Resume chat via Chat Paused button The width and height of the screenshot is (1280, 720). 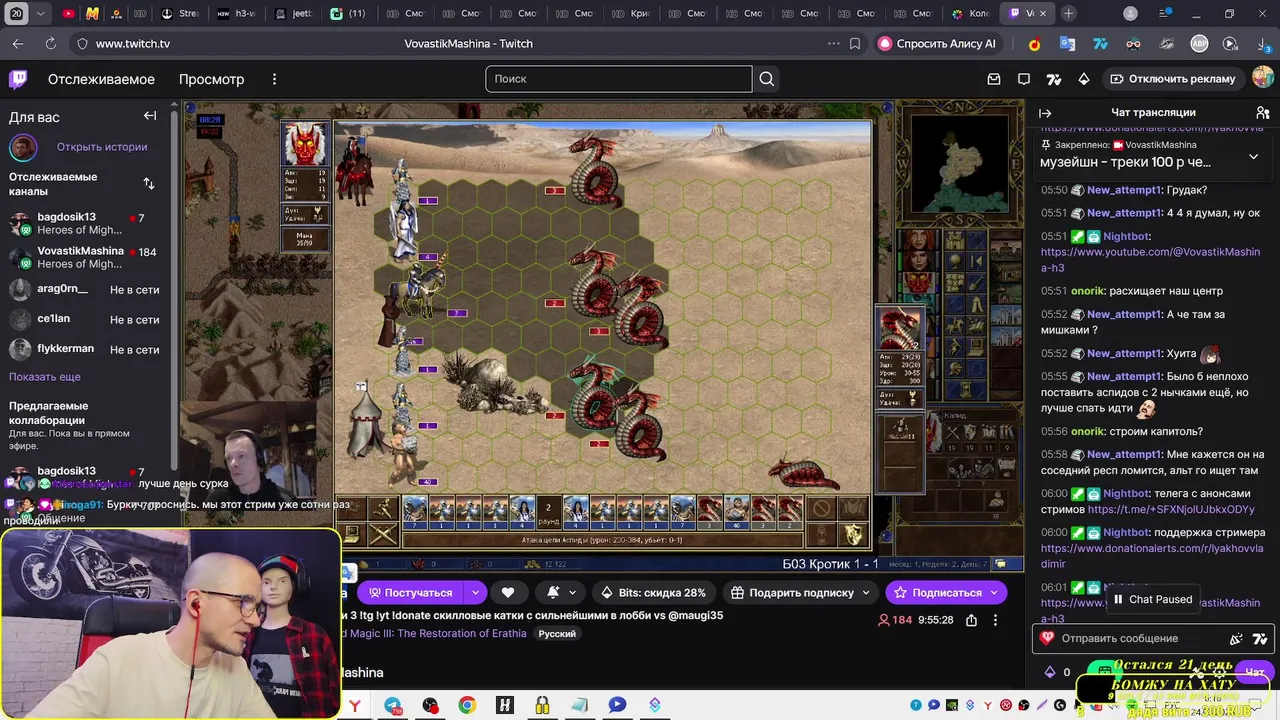(x=1152, y=600)
